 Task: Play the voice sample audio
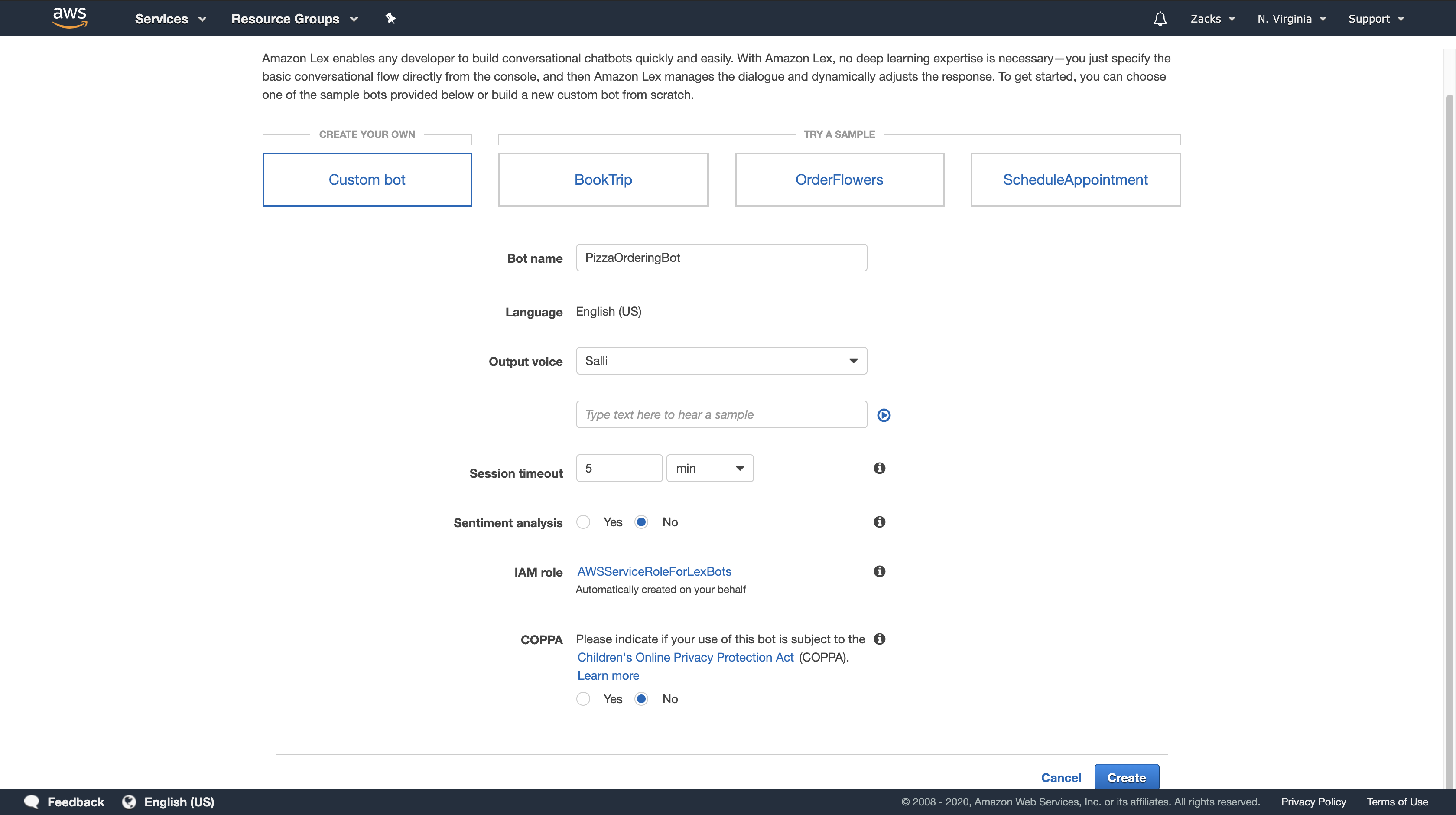pyautogui.click(x=884, y=415)
